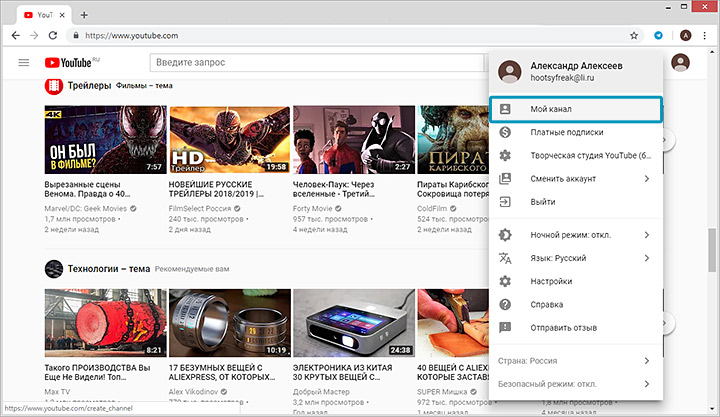Click the Платные подписки dollar icon

click(x=505, y=132)
